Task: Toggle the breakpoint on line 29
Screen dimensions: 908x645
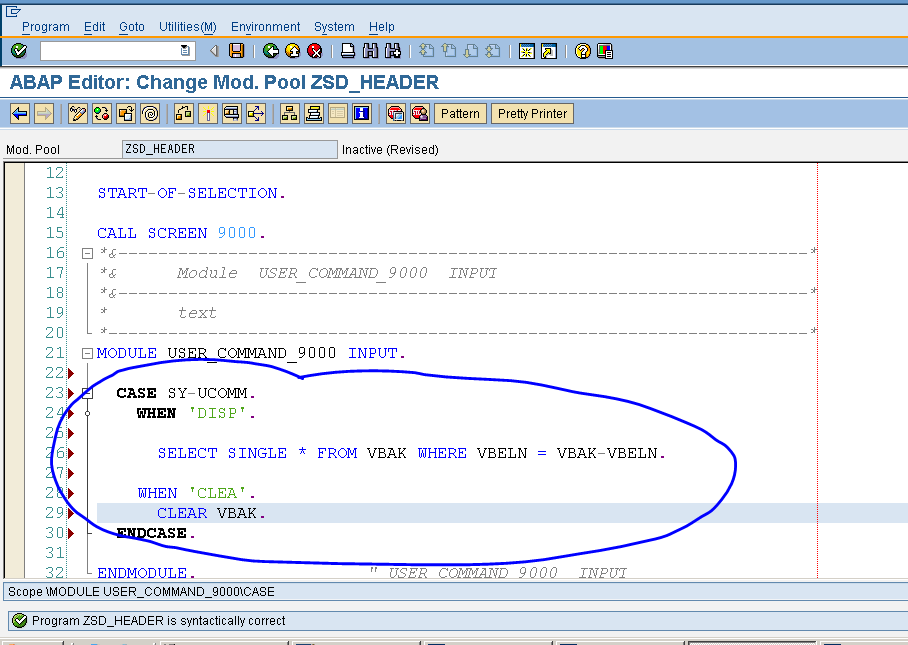Action: click(x=70, y=512)
